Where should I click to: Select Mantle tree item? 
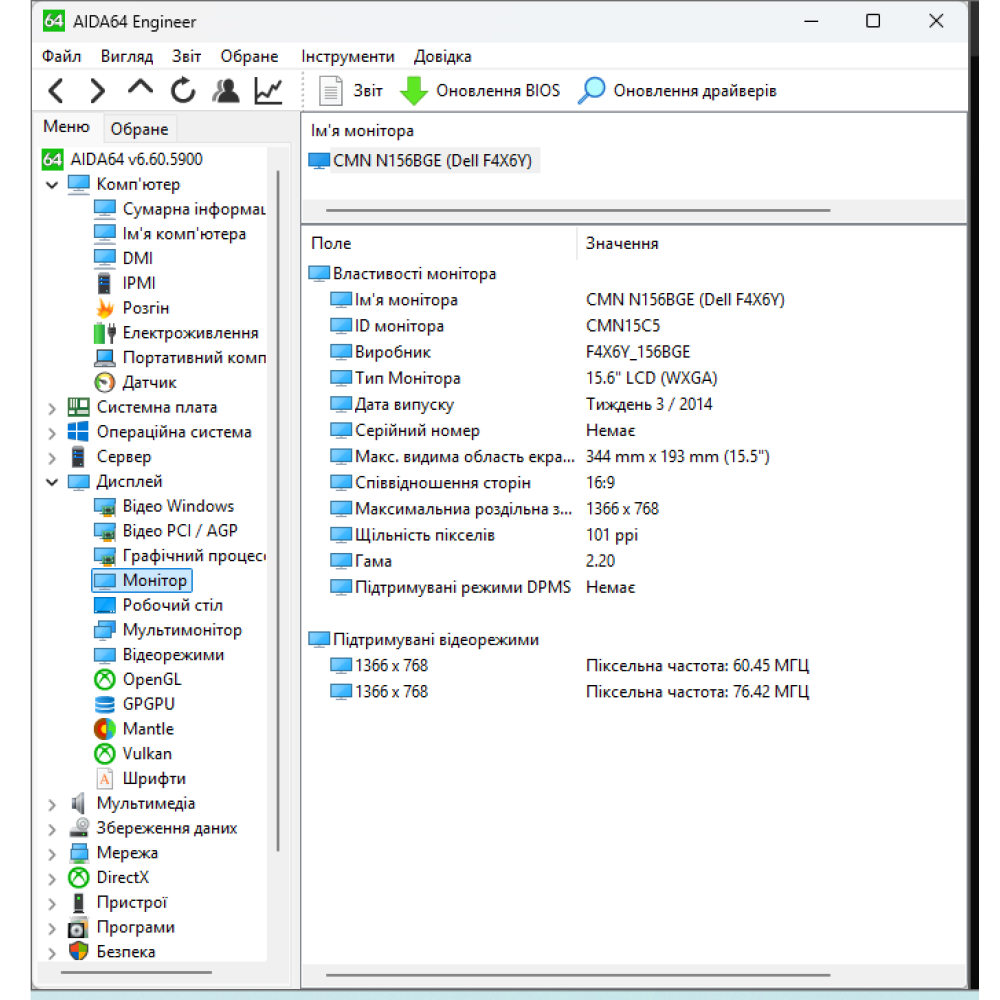(134, 729)
